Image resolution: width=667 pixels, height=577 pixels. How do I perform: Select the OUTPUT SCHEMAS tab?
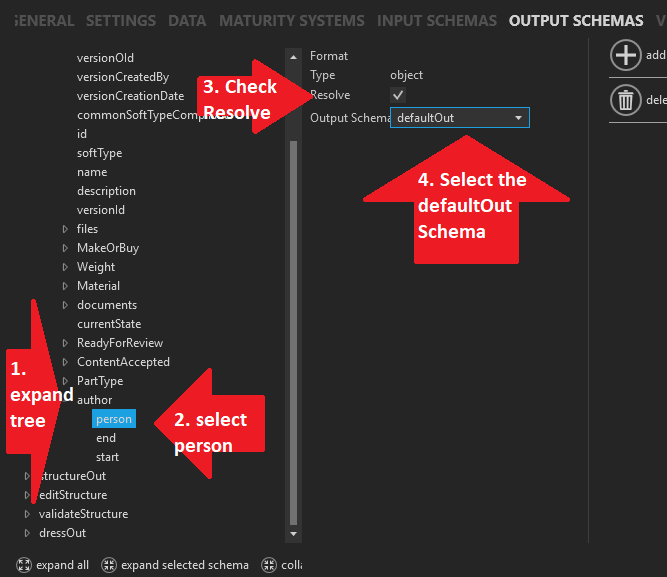pyautogui.click(x=576, y=21)
